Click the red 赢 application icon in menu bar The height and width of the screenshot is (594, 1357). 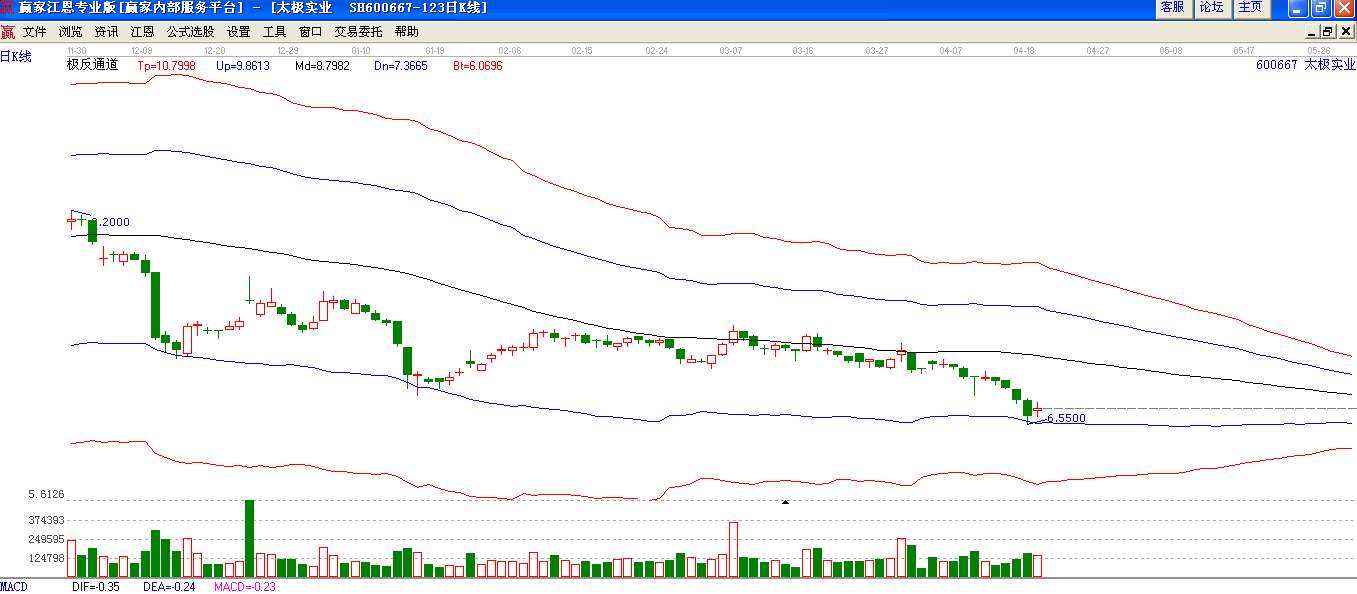point(8,32)
